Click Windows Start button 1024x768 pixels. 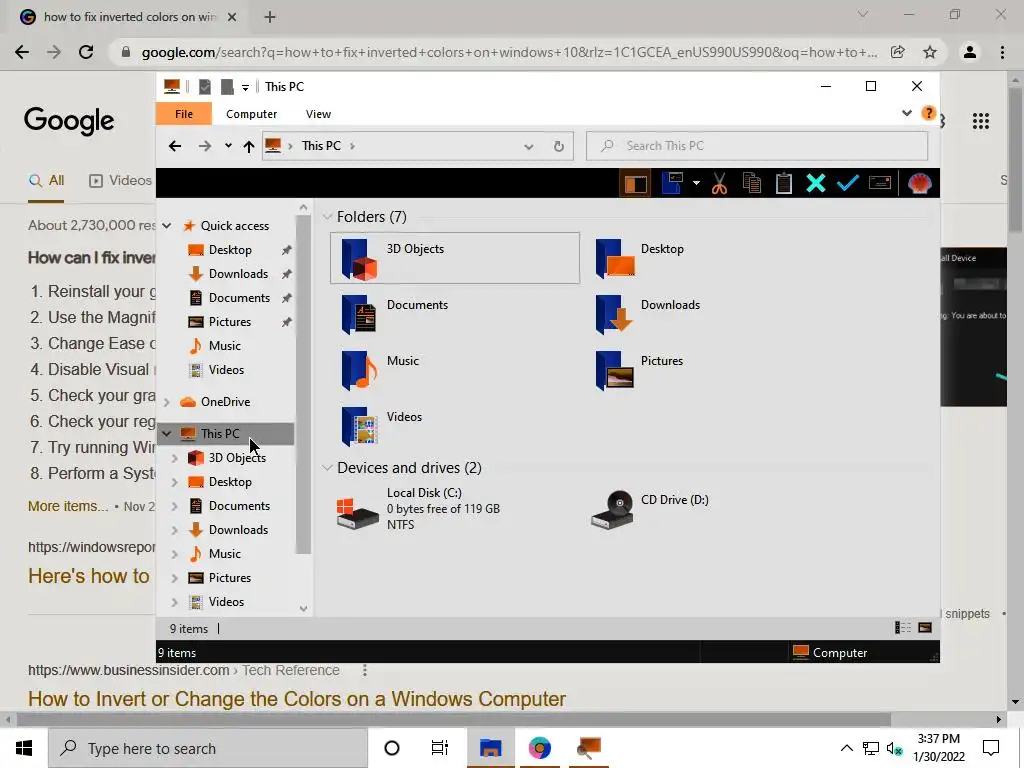pos(24,748)
